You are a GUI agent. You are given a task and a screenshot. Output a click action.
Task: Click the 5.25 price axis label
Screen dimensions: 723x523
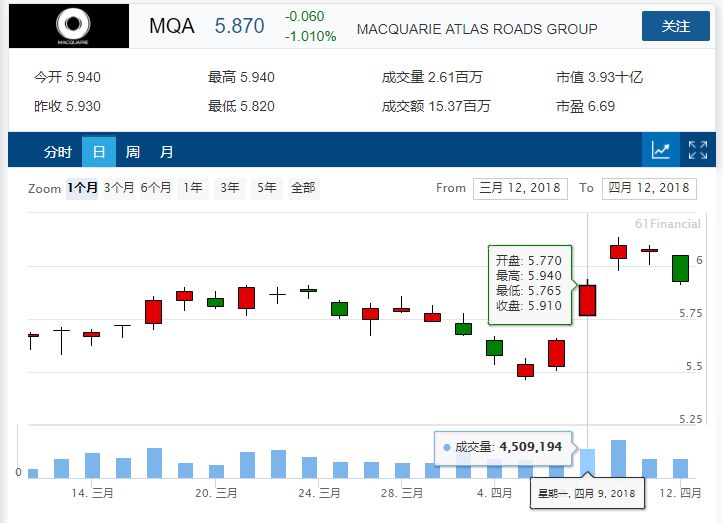[x=690, y=419]
